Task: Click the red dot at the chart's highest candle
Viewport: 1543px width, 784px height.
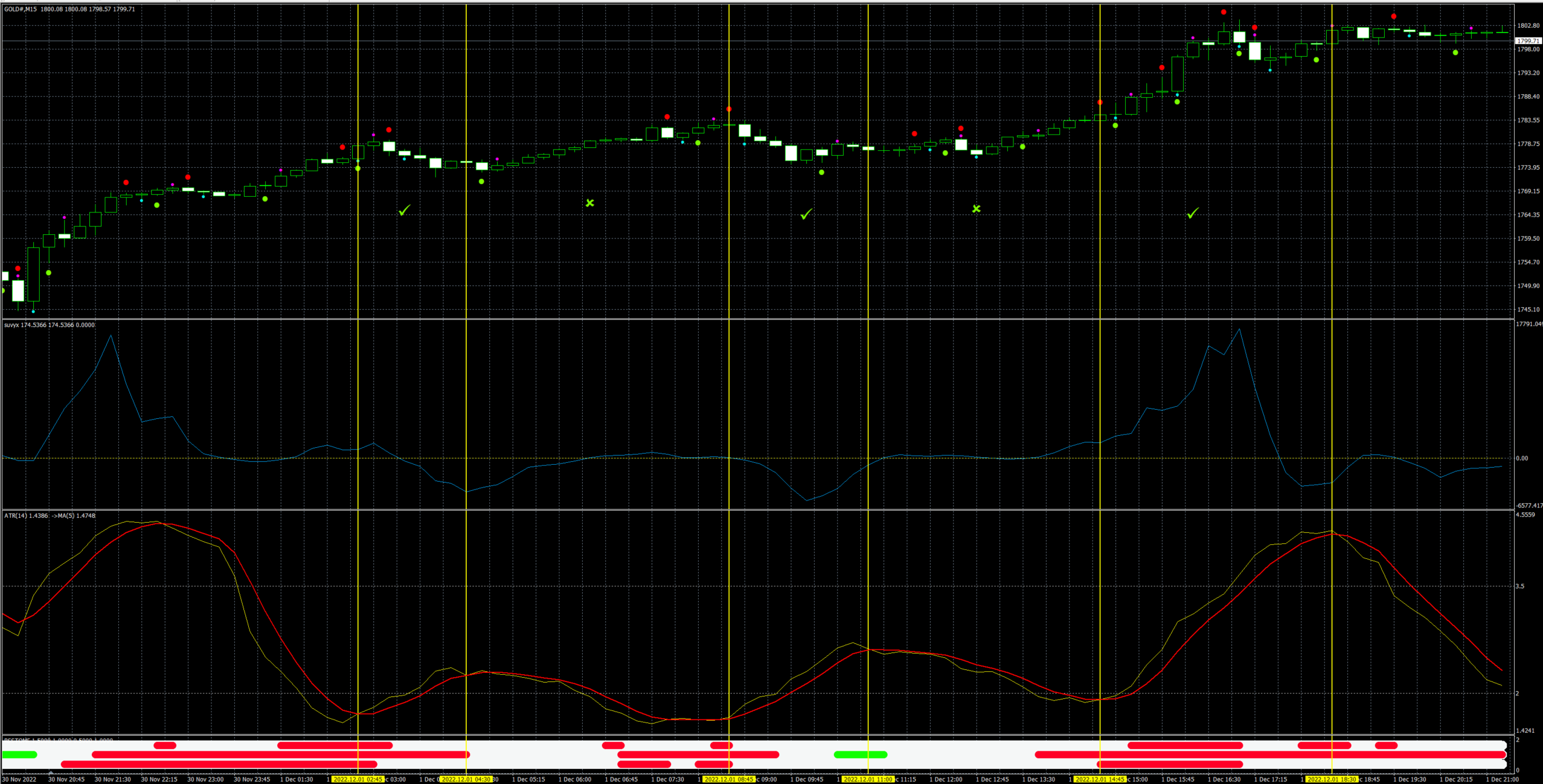Action: point(1224,12)
